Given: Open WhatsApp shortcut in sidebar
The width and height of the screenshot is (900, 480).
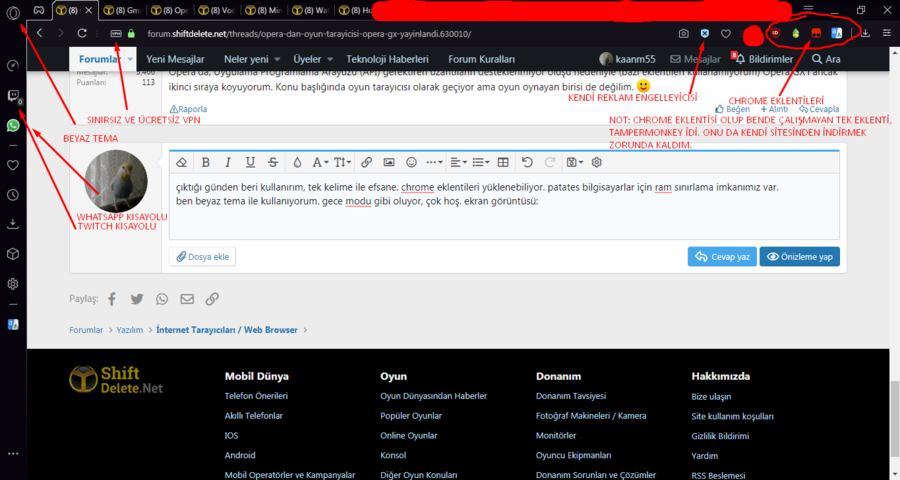Looking at the screenshot, I should pyautogui.click(x=13, y=126).
